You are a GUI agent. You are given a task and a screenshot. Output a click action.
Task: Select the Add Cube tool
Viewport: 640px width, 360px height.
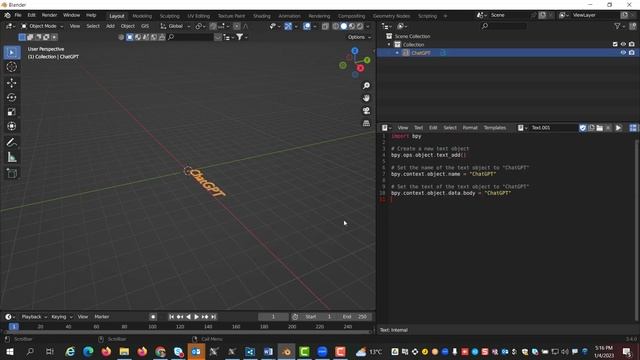pyautogui.click(x=11, y=173)
